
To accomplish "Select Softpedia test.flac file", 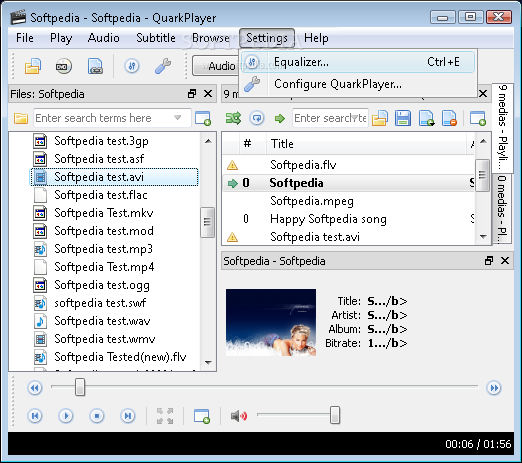I will click(x=101, y=195).
